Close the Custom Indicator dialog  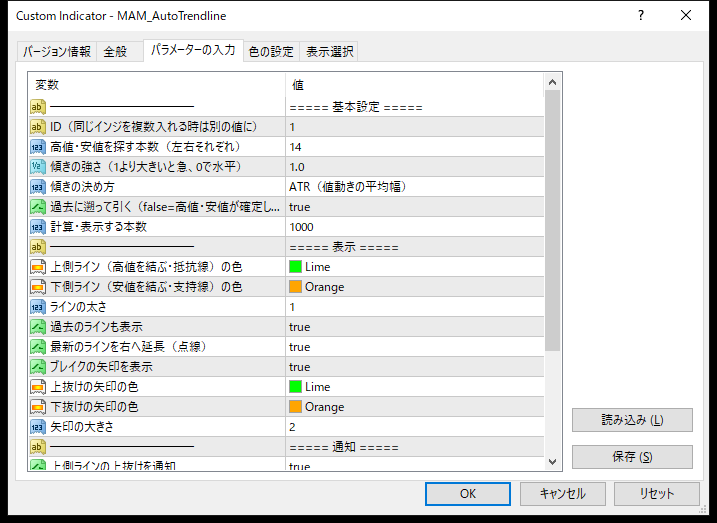point(686,16)
